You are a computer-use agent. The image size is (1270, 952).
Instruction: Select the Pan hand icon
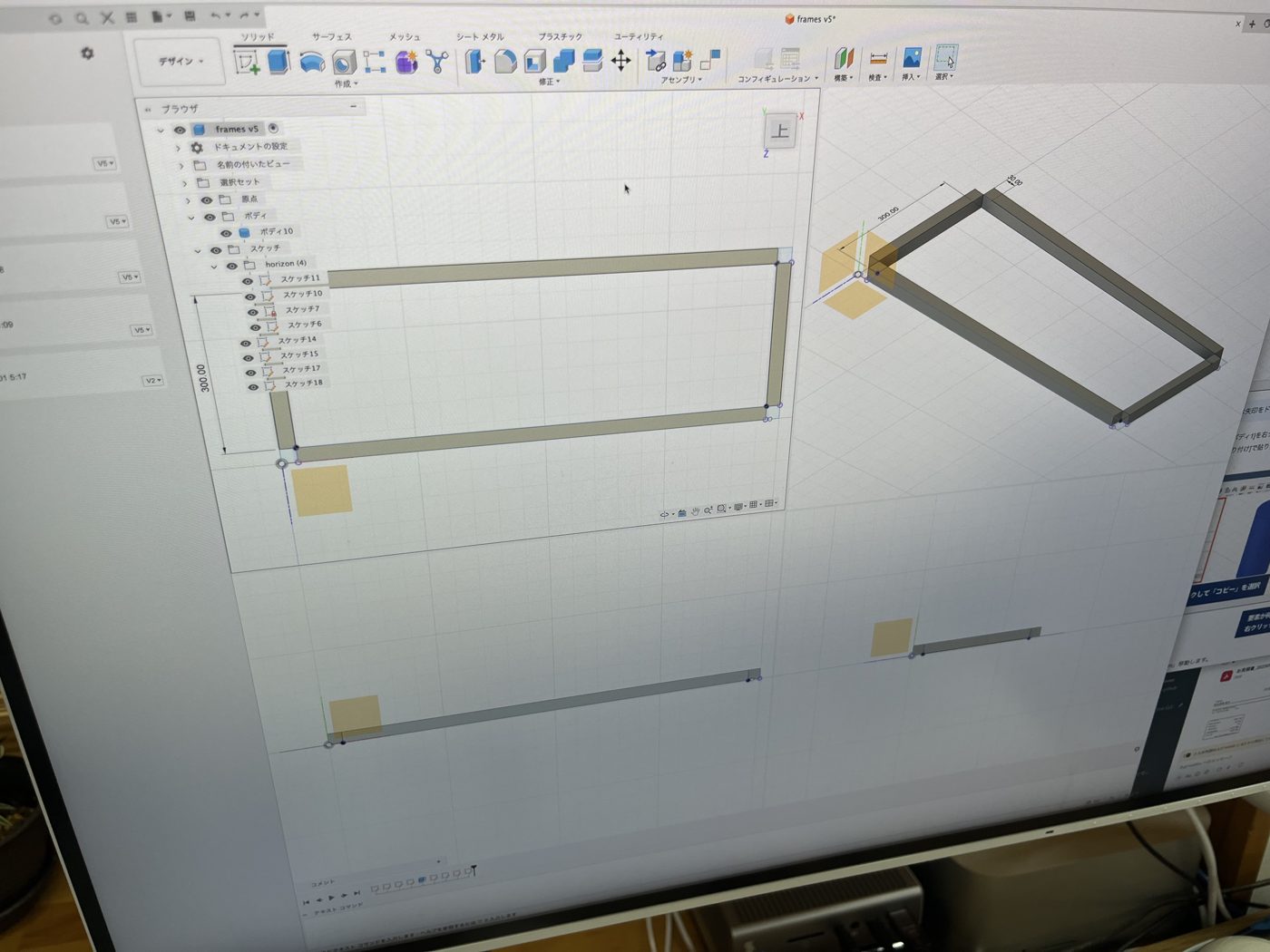tap(695, 511)
